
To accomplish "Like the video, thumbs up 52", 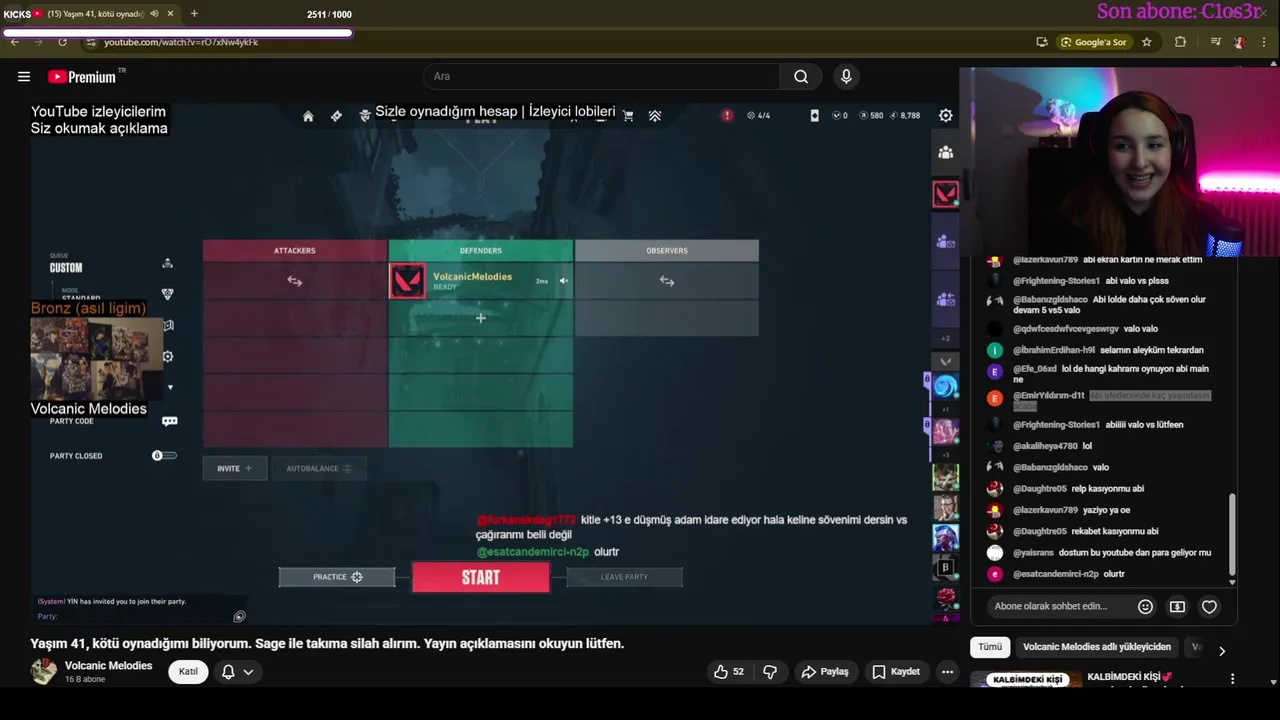I will 729,672.
